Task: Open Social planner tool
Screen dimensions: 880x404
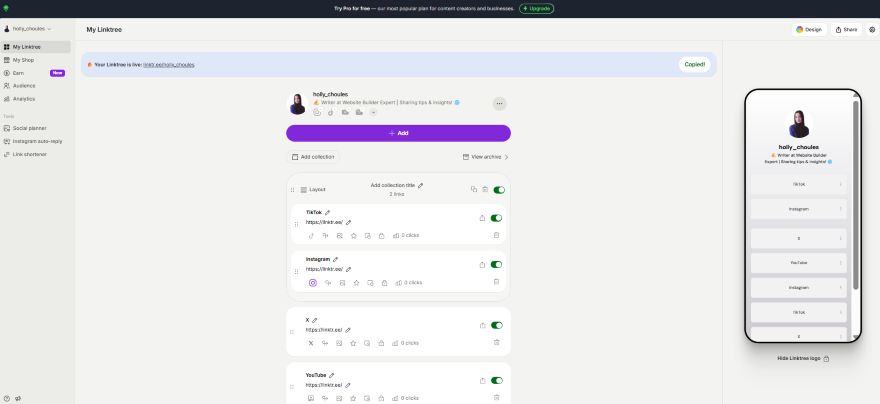Action: 36,128
